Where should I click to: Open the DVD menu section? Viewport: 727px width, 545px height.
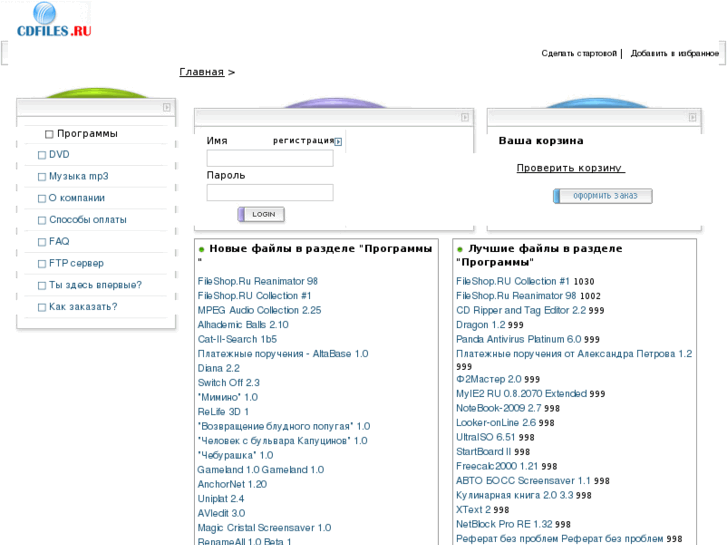[x=59, y=154]
